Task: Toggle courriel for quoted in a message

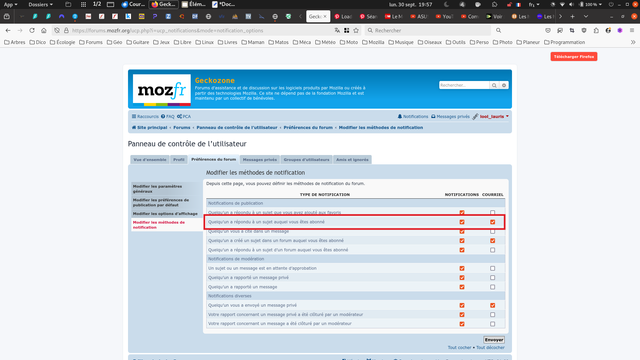Action: point(493,231)
